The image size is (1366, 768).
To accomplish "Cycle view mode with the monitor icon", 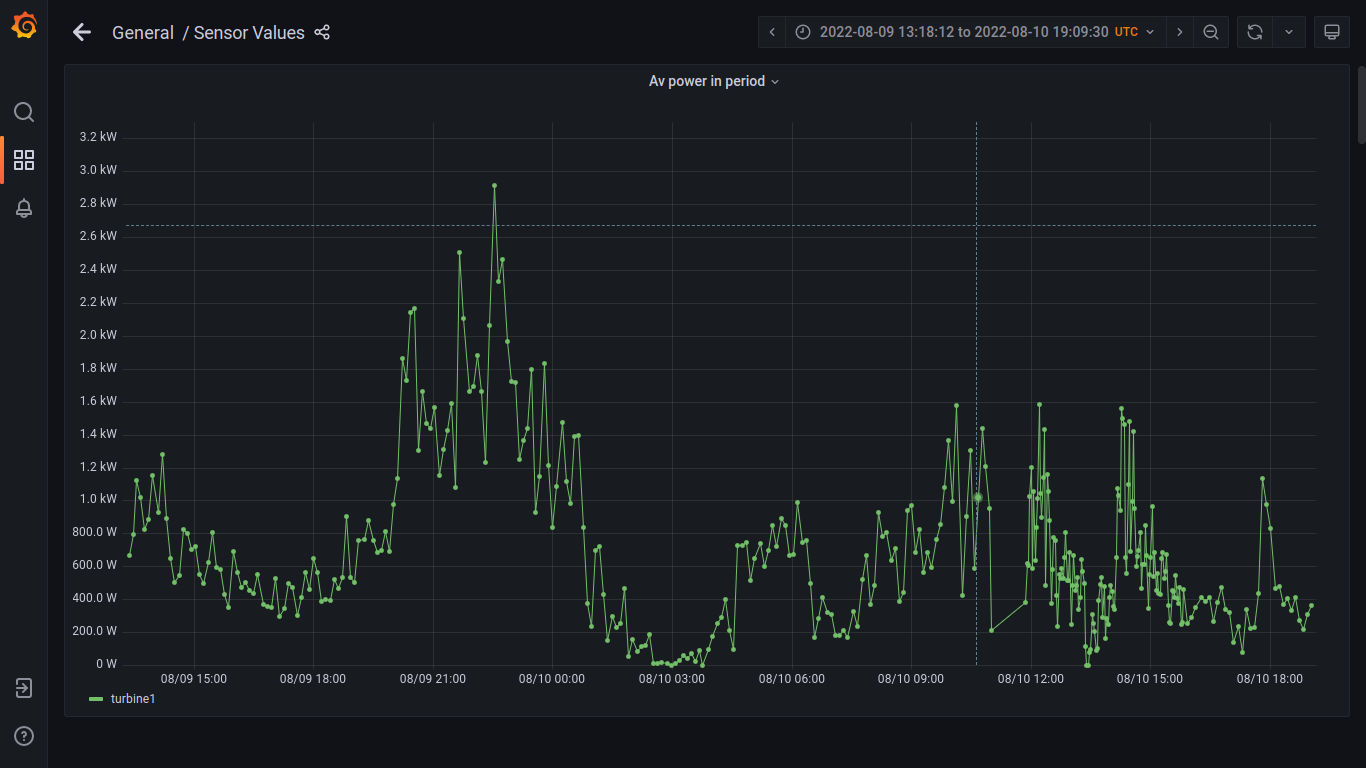I will click(x=1331, y=32).
